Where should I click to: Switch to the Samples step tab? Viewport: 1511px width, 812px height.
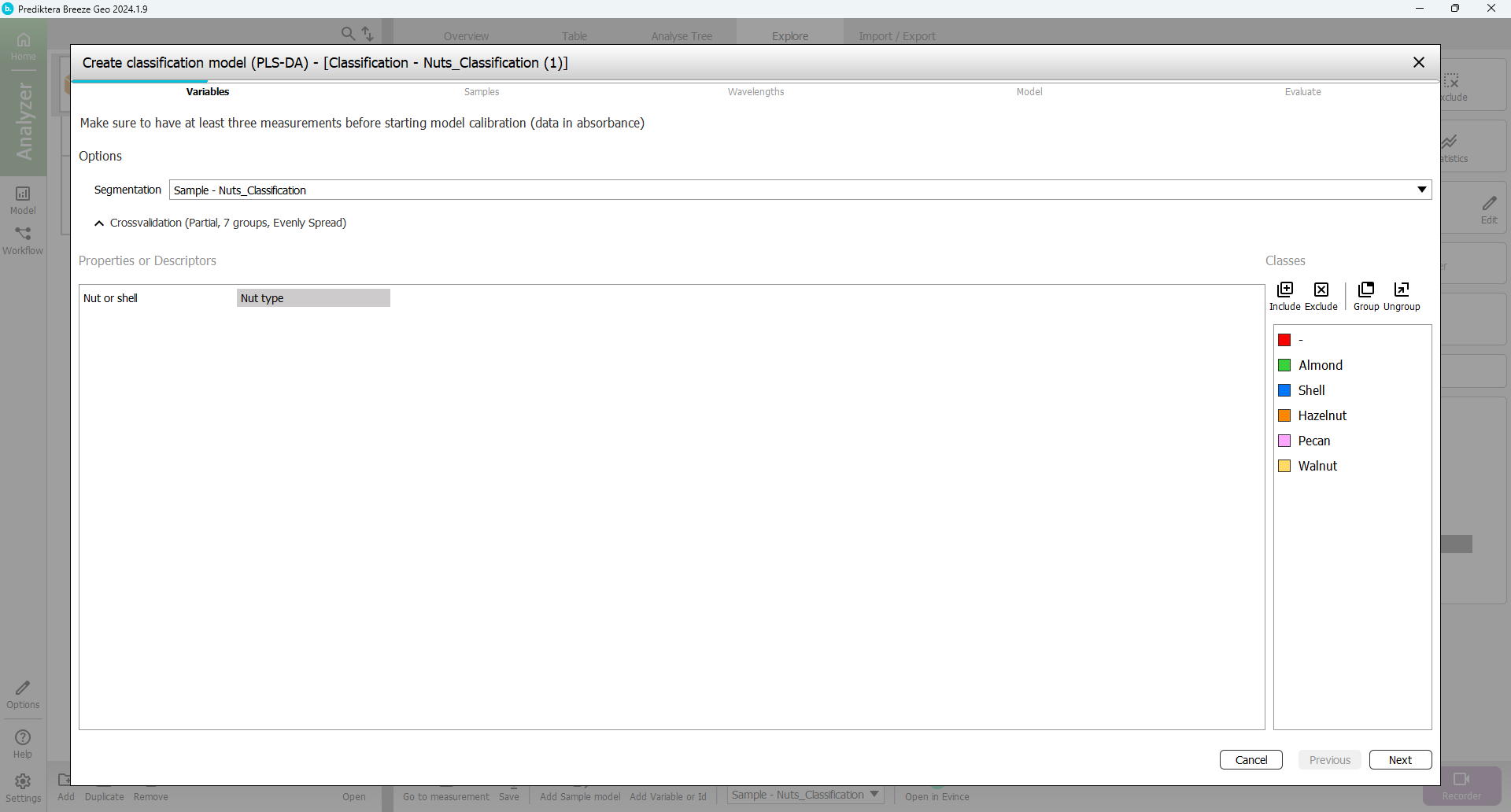pyautogui.click(x=482, y=92)
